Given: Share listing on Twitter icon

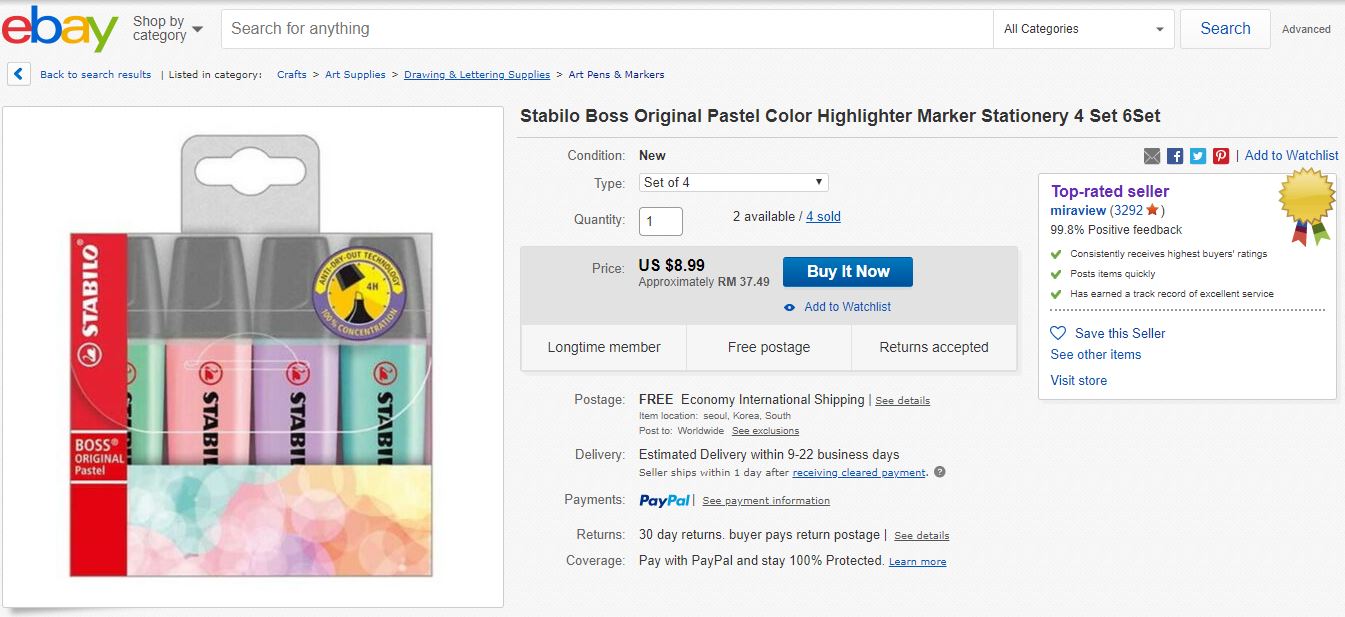Looking at the screenshot, I should [x=1198, y=156].
